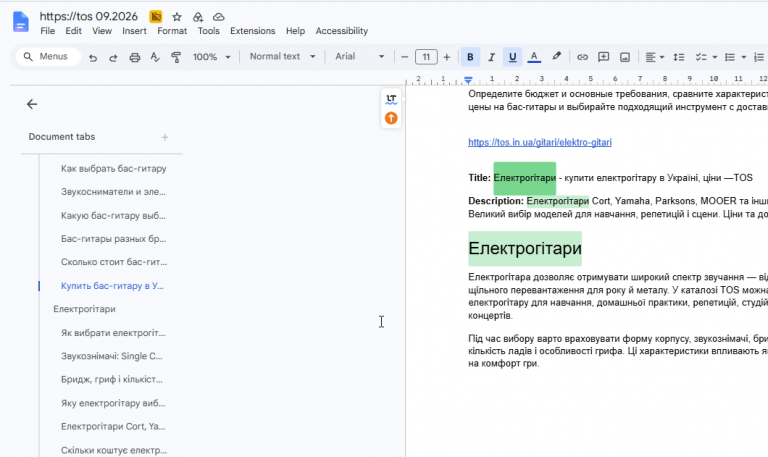Click the yellow extension badge beside title
The height and width of the screenshot is (457, 768).
(x=156, y=17)
